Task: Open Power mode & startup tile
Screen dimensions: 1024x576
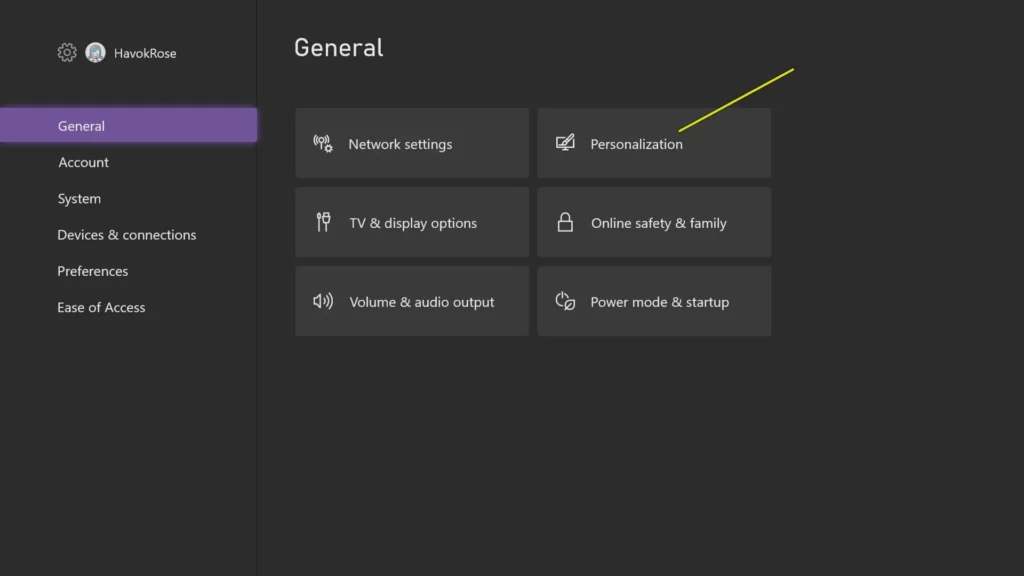Action: coord(654,301)
